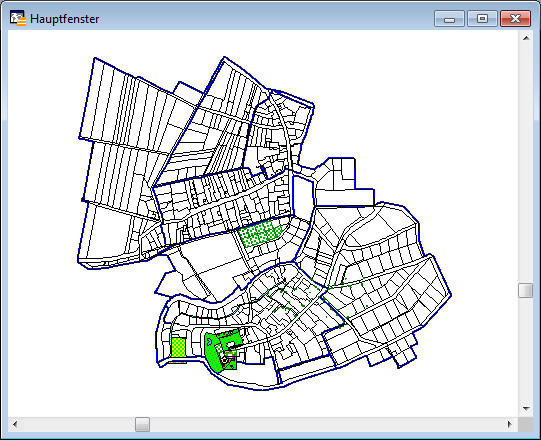Image resolution: width=541 pixels, height=440 pixels.
Task: Minimize the Hauptfenster window
Action: point(449,19)
